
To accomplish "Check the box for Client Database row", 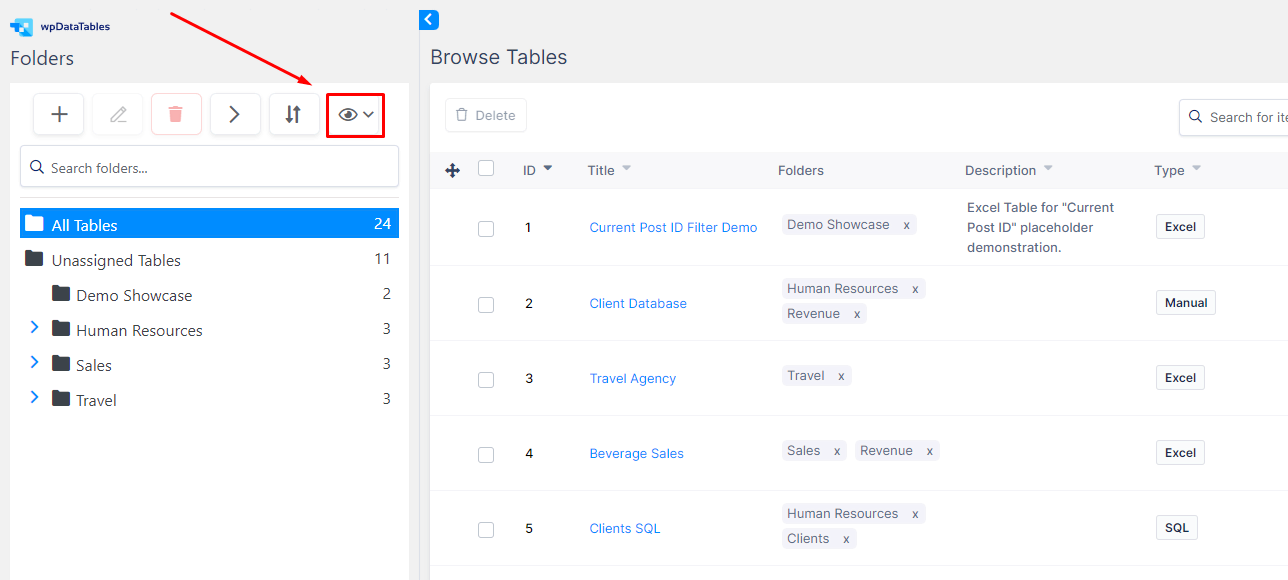I will 486,304.
